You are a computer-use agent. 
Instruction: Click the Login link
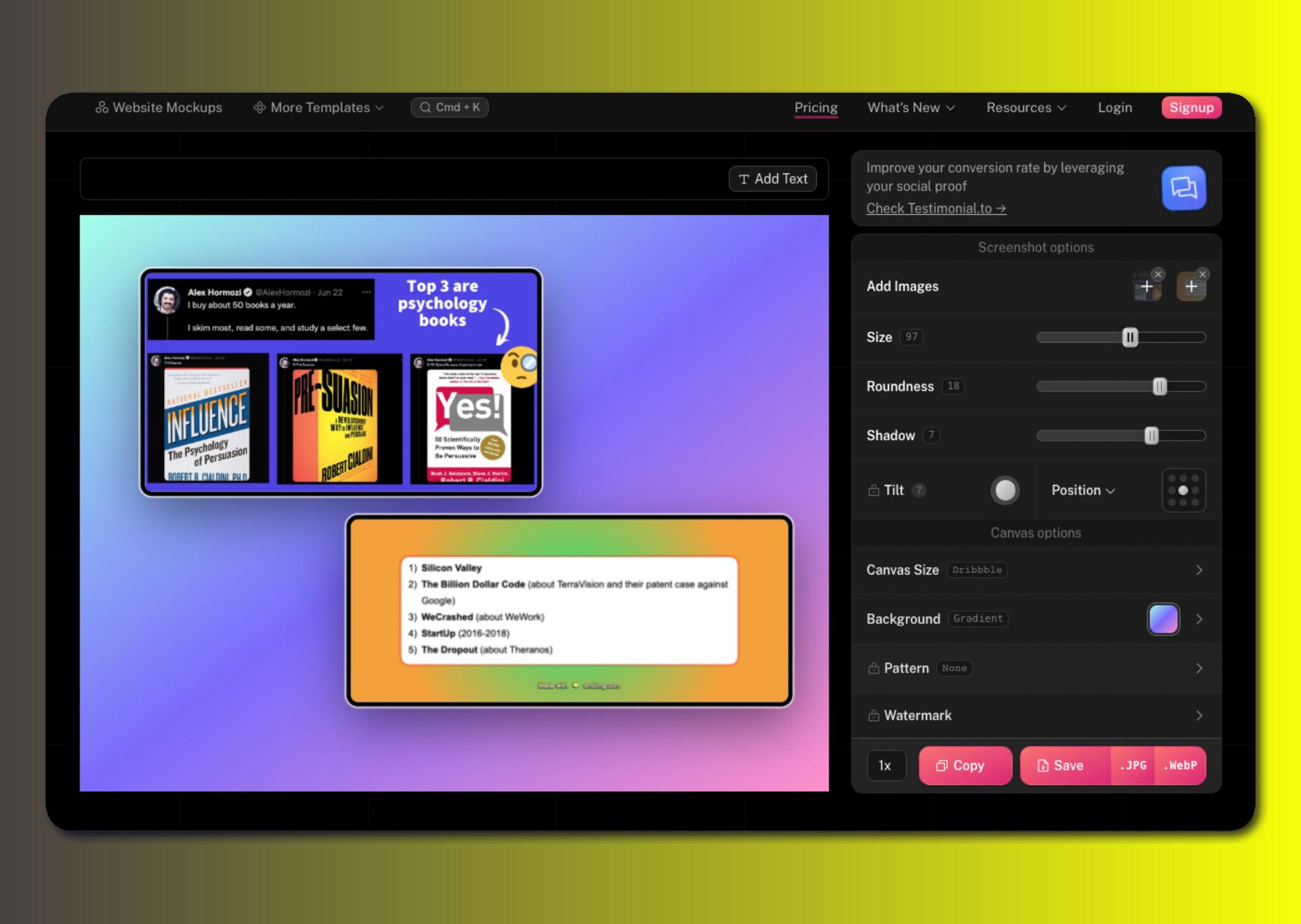1115,107
